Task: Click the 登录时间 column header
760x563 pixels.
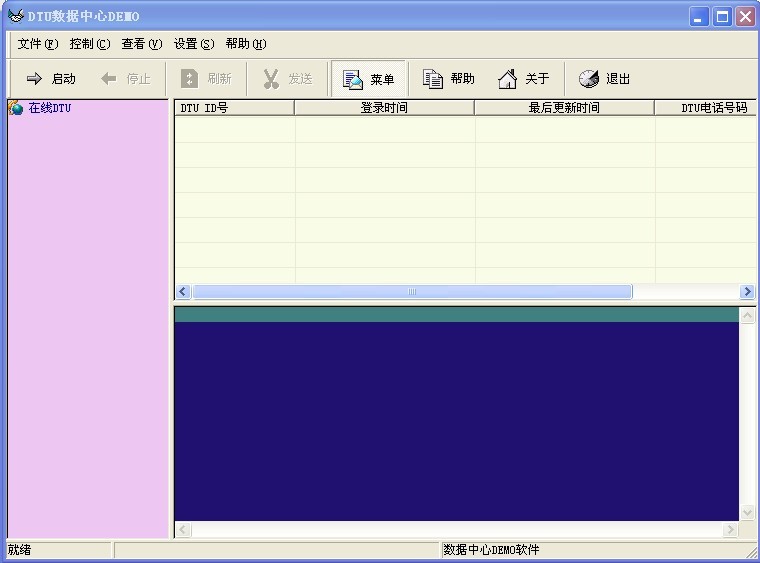Action: pos(384,108)
